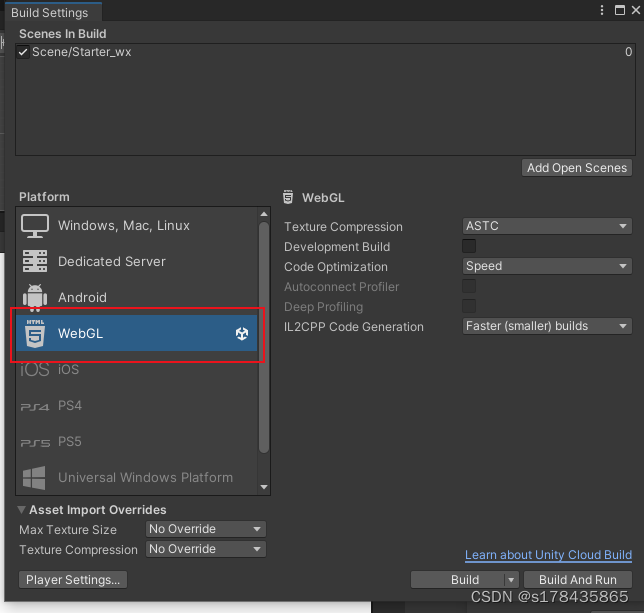Click the Code Optimization label
The image size is (644, 613).
(336, 266)
